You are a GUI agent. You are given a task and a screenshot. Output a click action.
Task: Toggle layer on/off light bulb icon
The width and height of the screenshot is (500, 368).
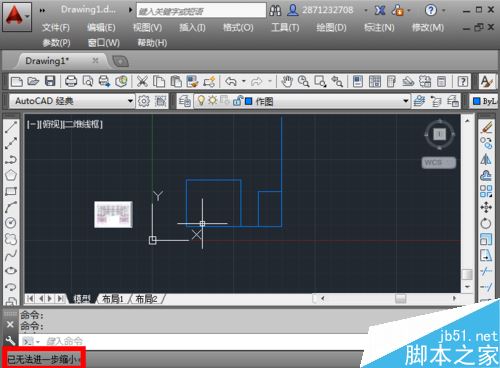(201, 100)
